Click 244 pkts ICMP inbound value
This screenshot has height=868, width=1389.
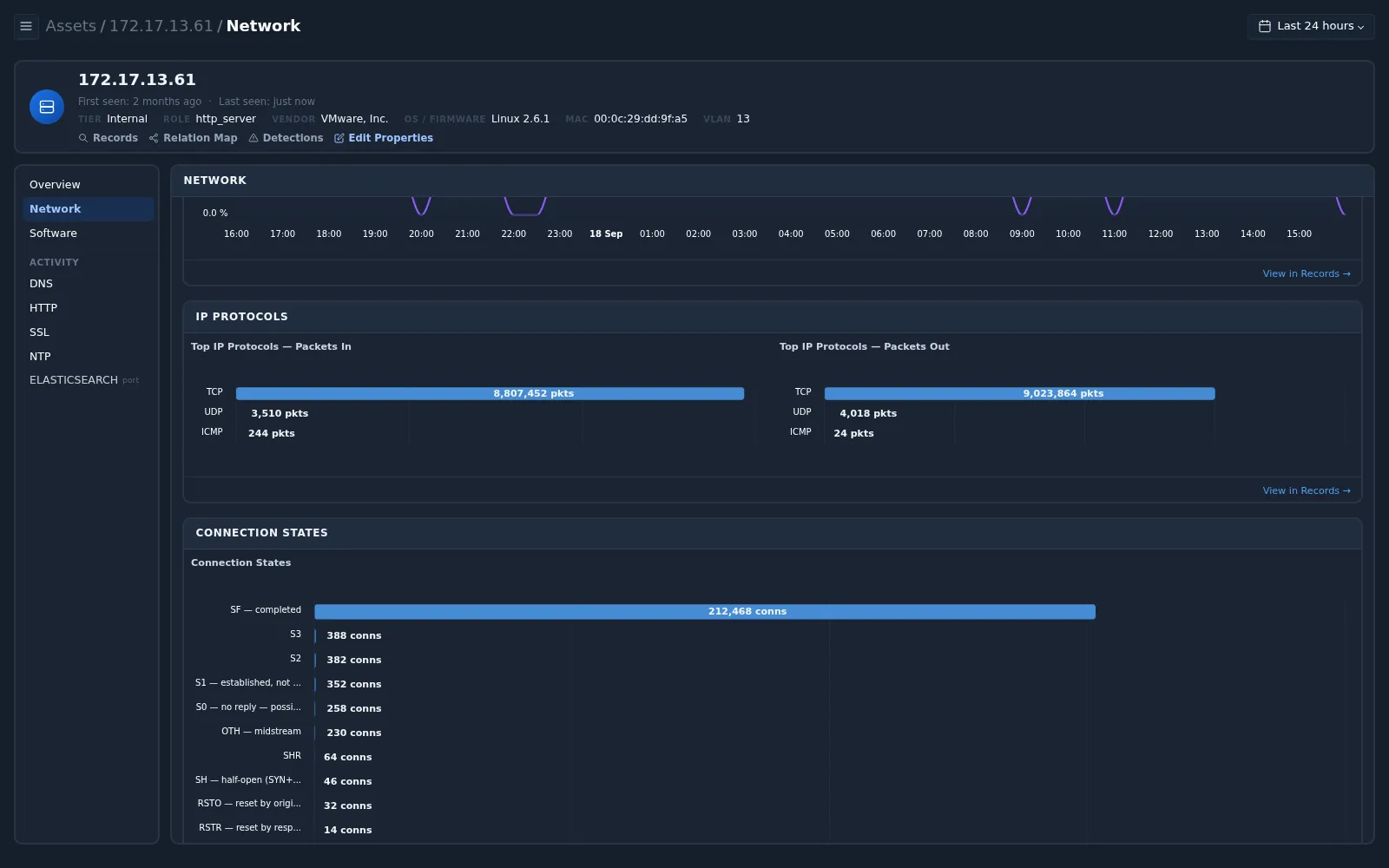[272, 434]
